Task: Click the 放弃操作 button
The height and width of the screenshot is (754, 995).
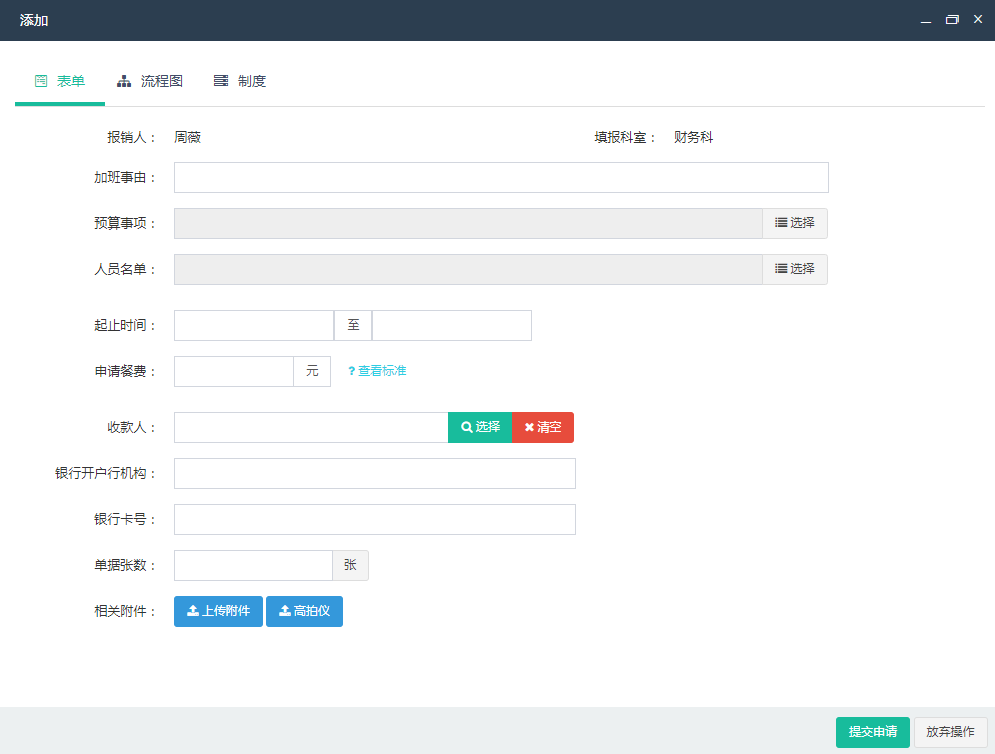Action: (x=950, y=732)
